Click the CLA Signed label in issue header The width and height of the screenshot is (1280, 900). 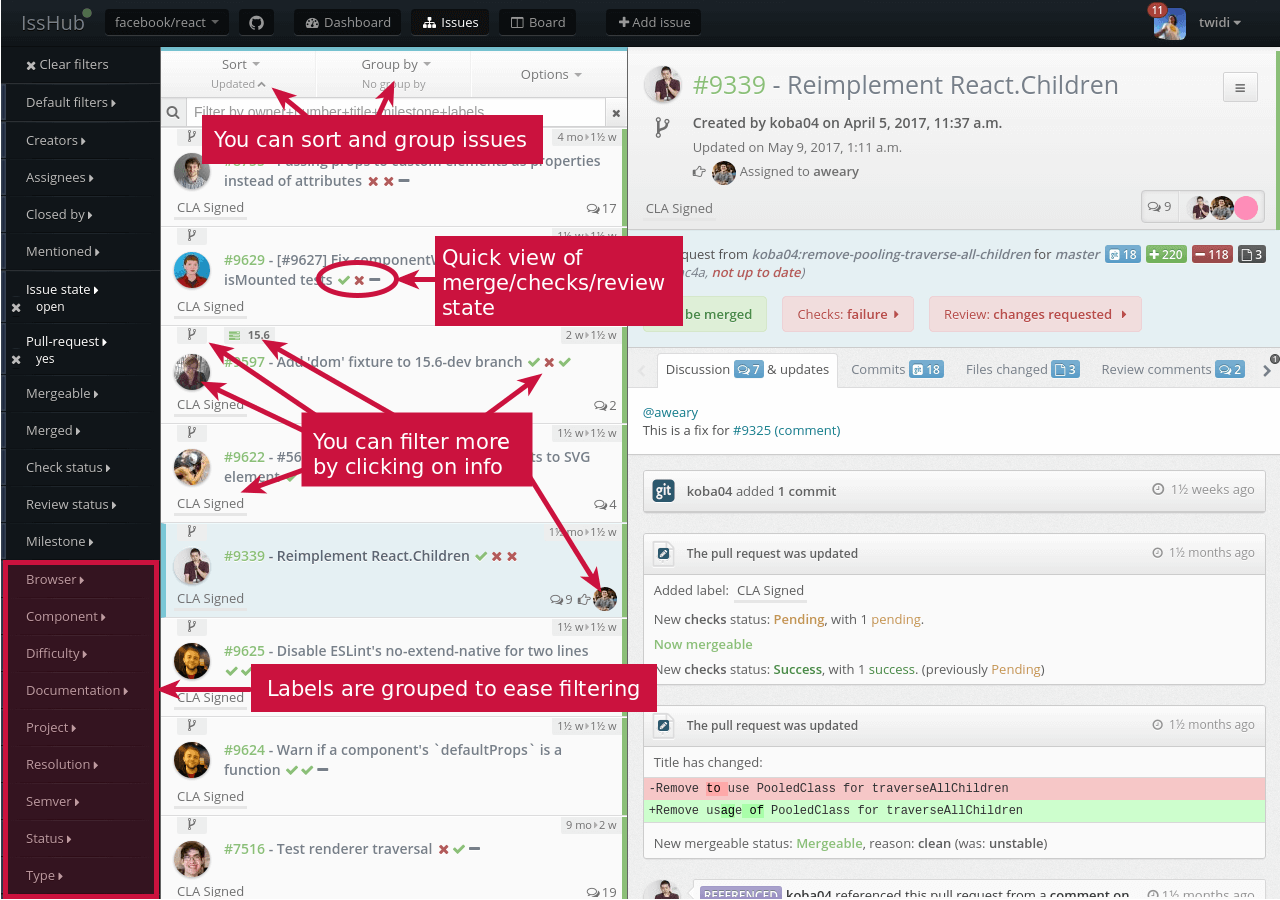pos(679,208)
